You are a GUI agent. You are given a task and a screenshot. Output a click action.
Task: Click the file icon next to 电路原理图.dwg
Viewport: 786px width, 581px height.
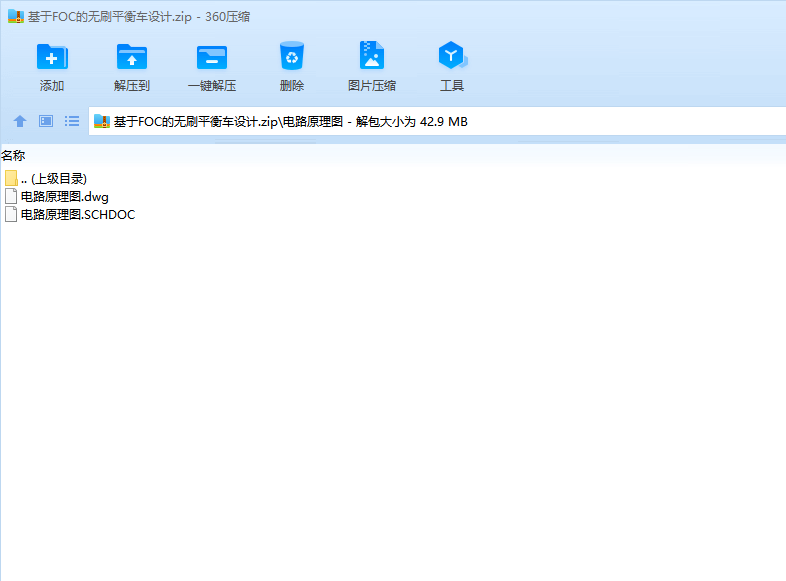(x=11, y=197)
